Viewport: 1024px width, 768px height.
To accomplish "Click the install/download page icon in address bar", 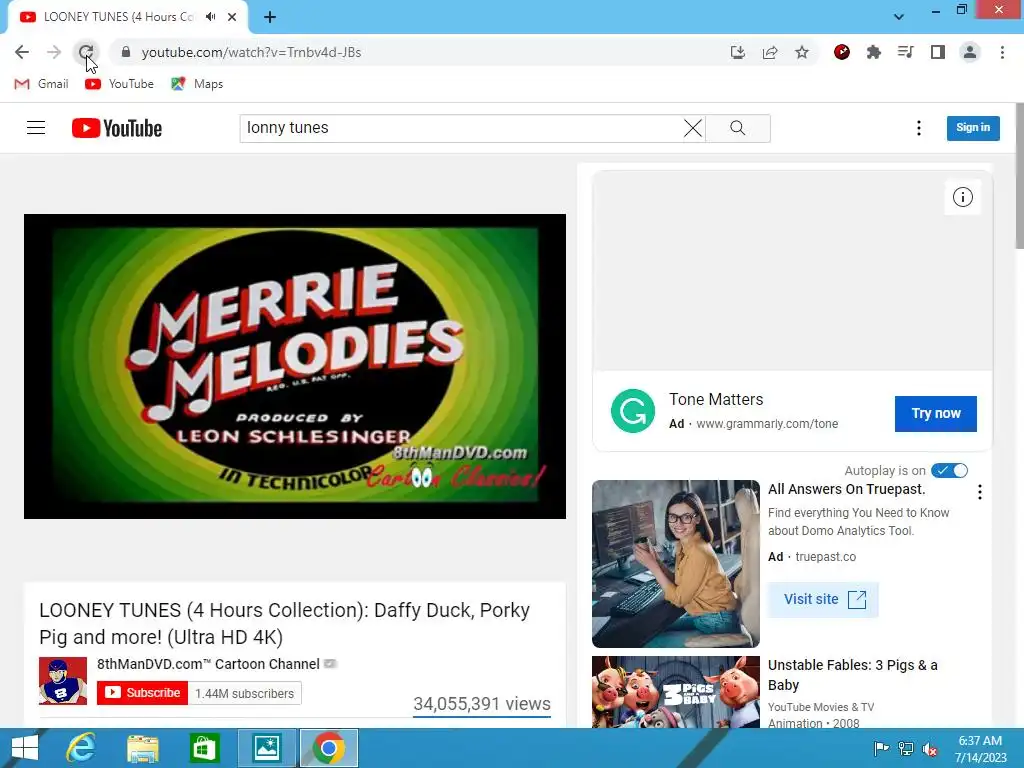I will coord(737,52).
